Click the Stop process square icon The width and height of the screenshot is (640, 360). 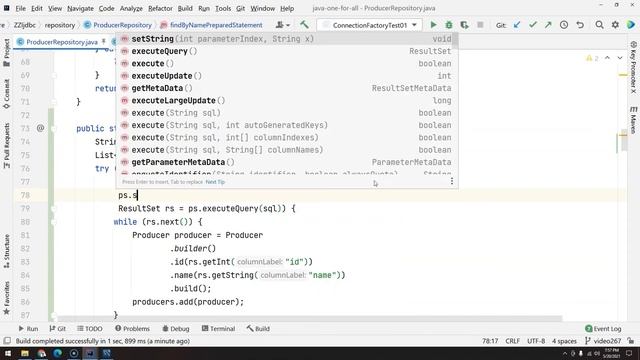click(480, 25)
